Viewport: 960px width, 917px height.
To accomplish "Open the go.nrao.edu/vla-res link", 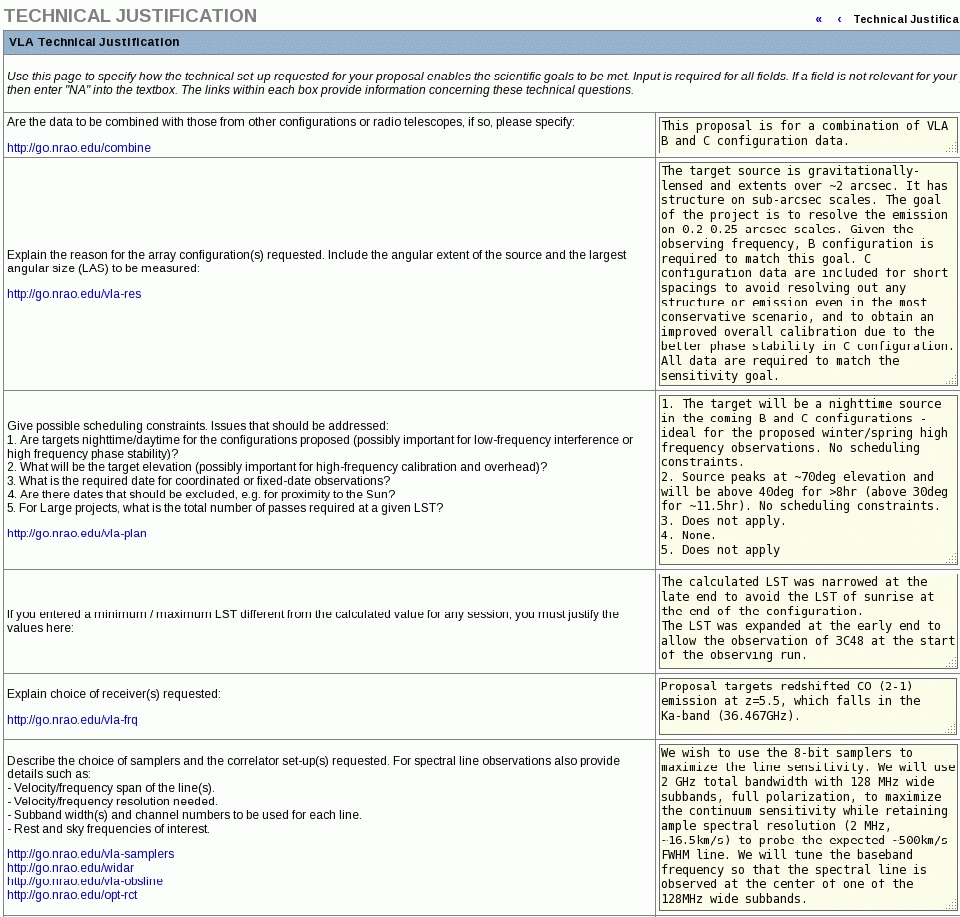I will (x=75, y=294).
